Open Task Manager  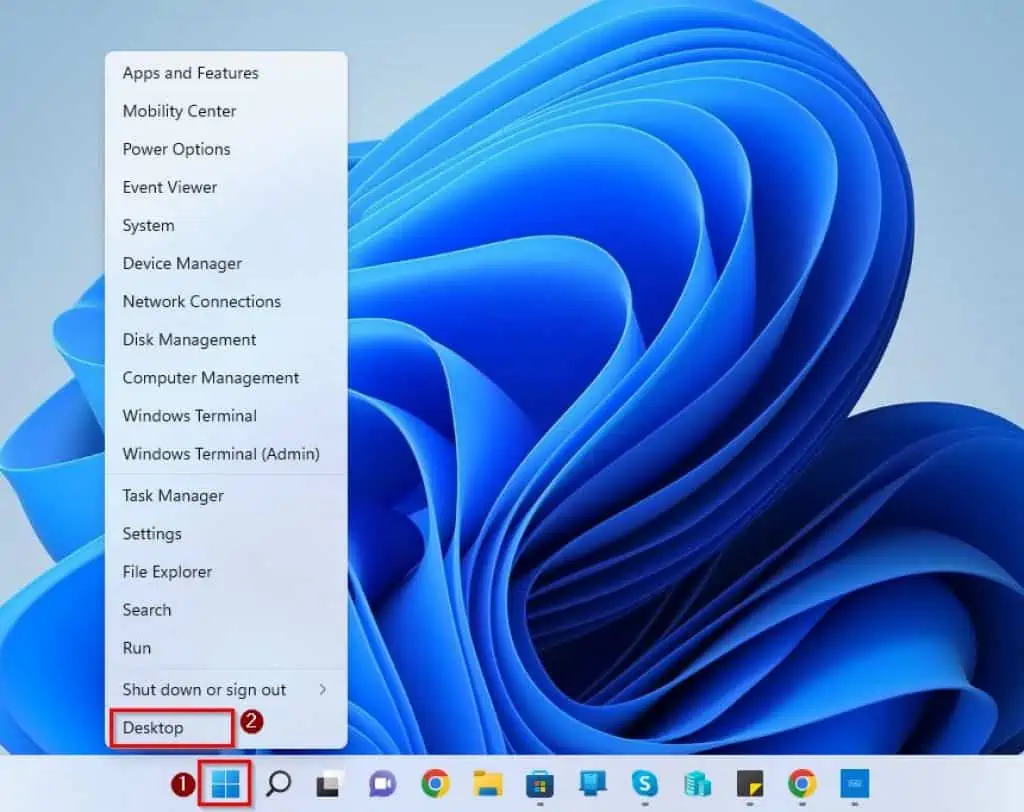(226, 496)
